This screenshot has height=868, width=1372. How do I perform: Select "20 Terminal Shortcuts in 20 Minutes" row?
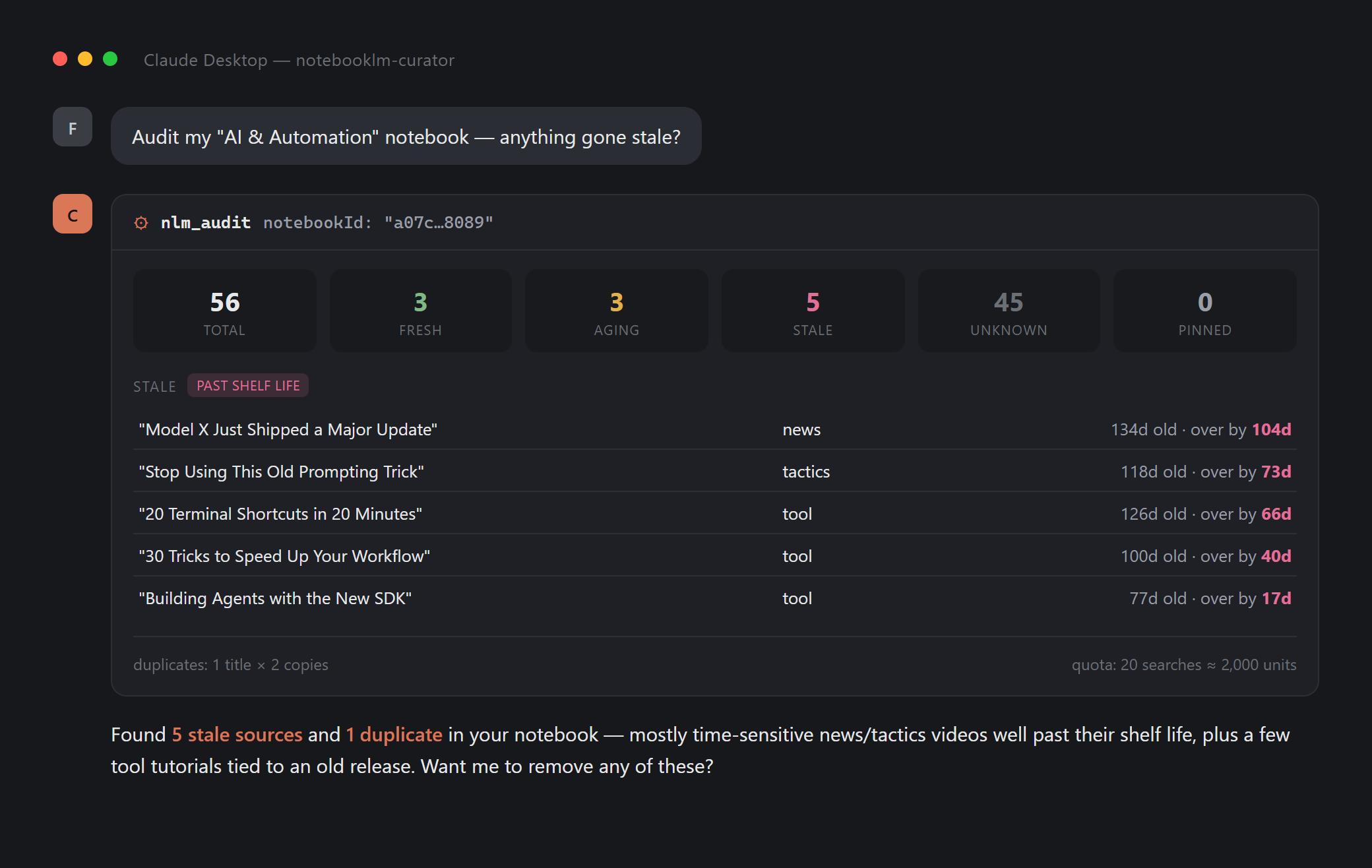pos(715,514)
